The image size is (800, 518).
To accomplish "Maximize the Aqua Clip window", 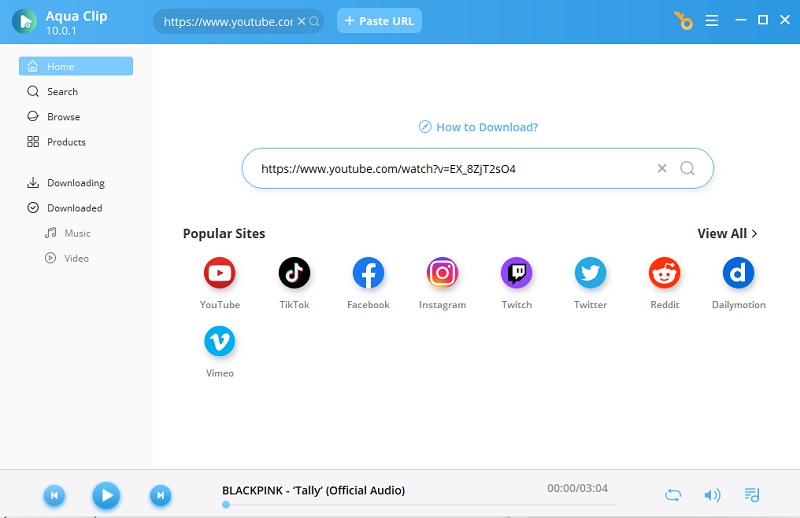I will (763, 20).
